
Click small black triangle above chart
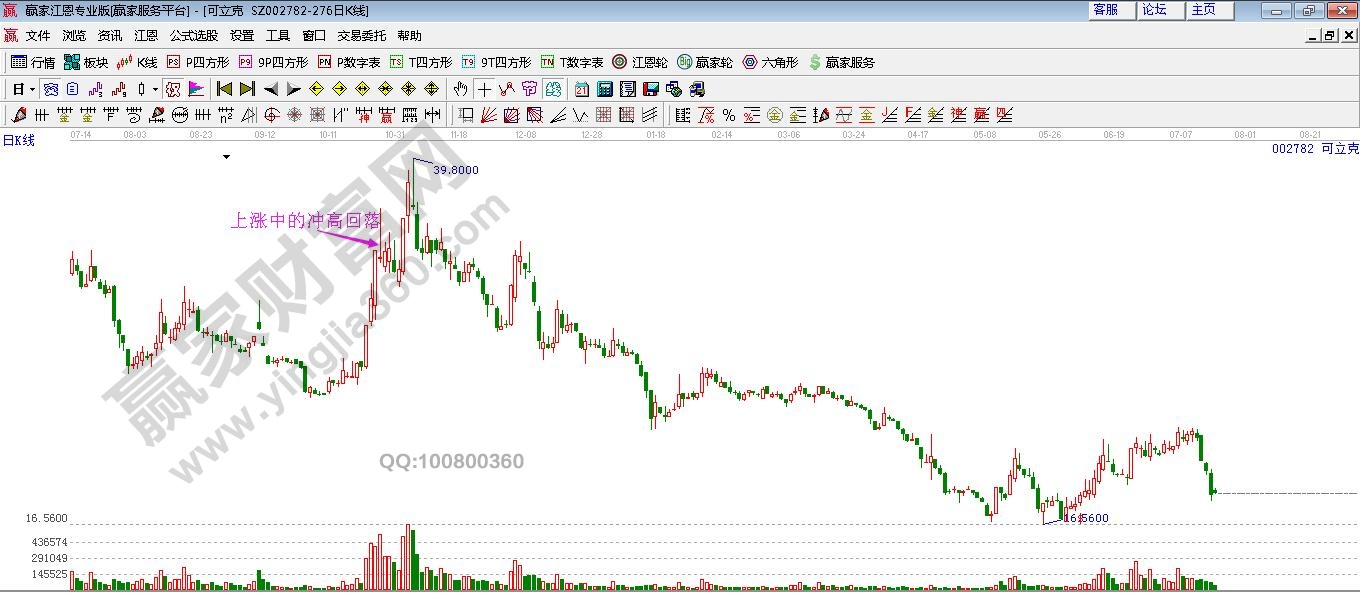(227, 157)
